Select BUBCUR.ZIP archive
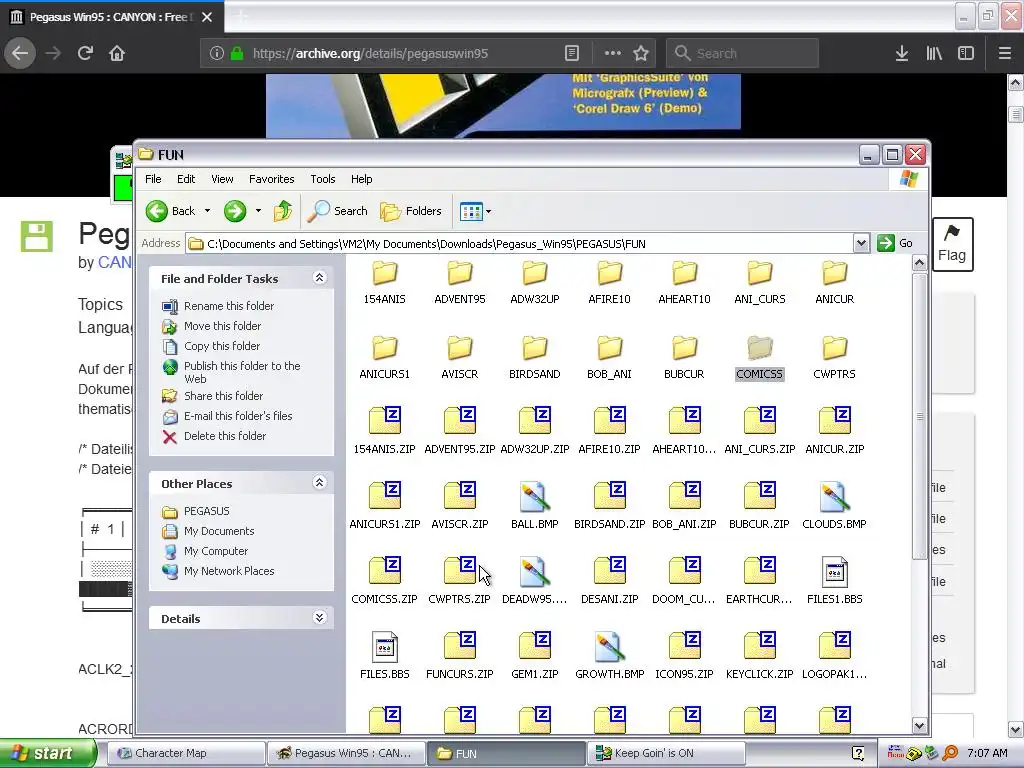 759,507
